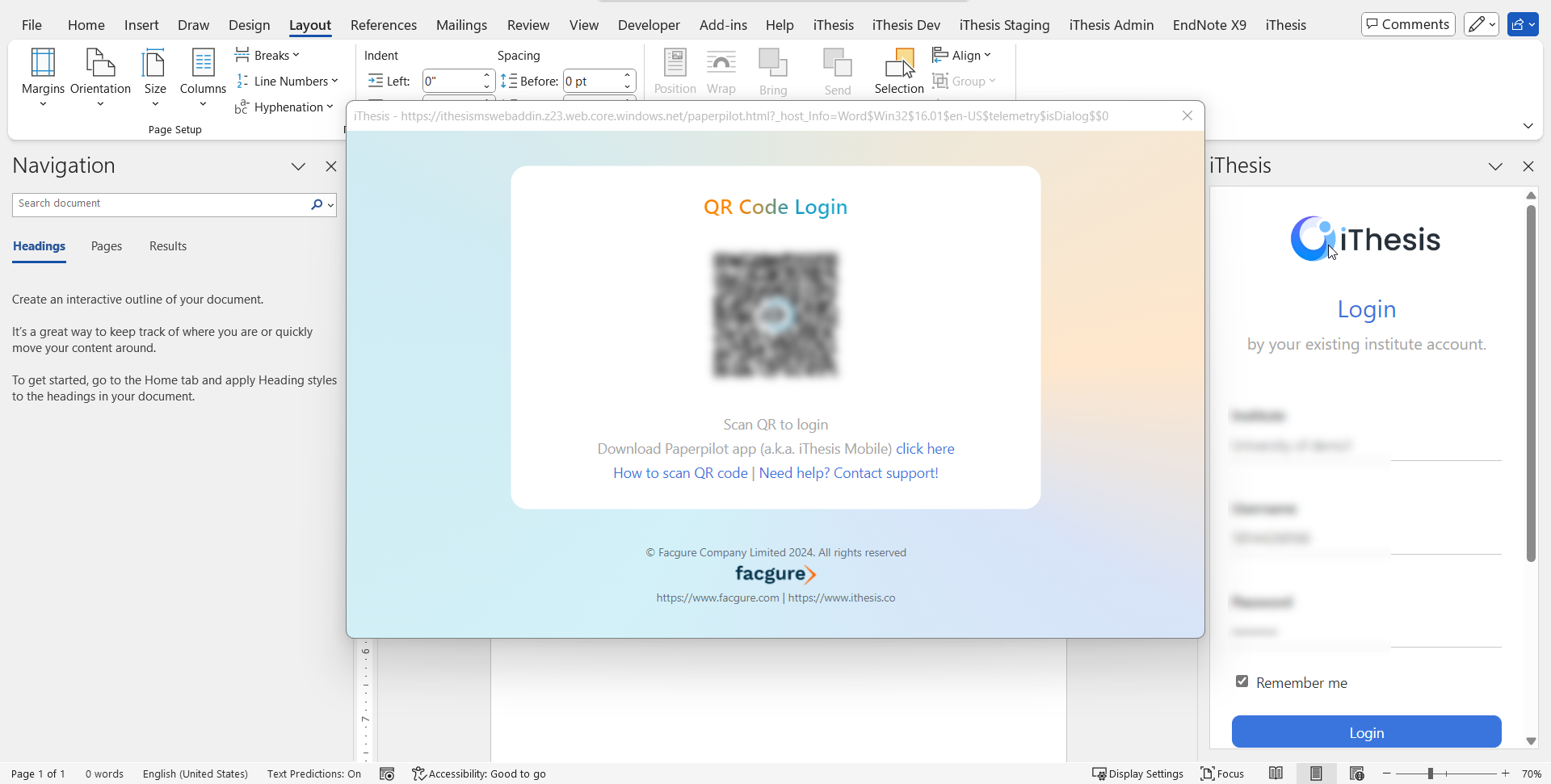The height and width of the screenshot is (784, 1551).
Task: Click the blue Login button
Action: click(x=1367, y=732)
